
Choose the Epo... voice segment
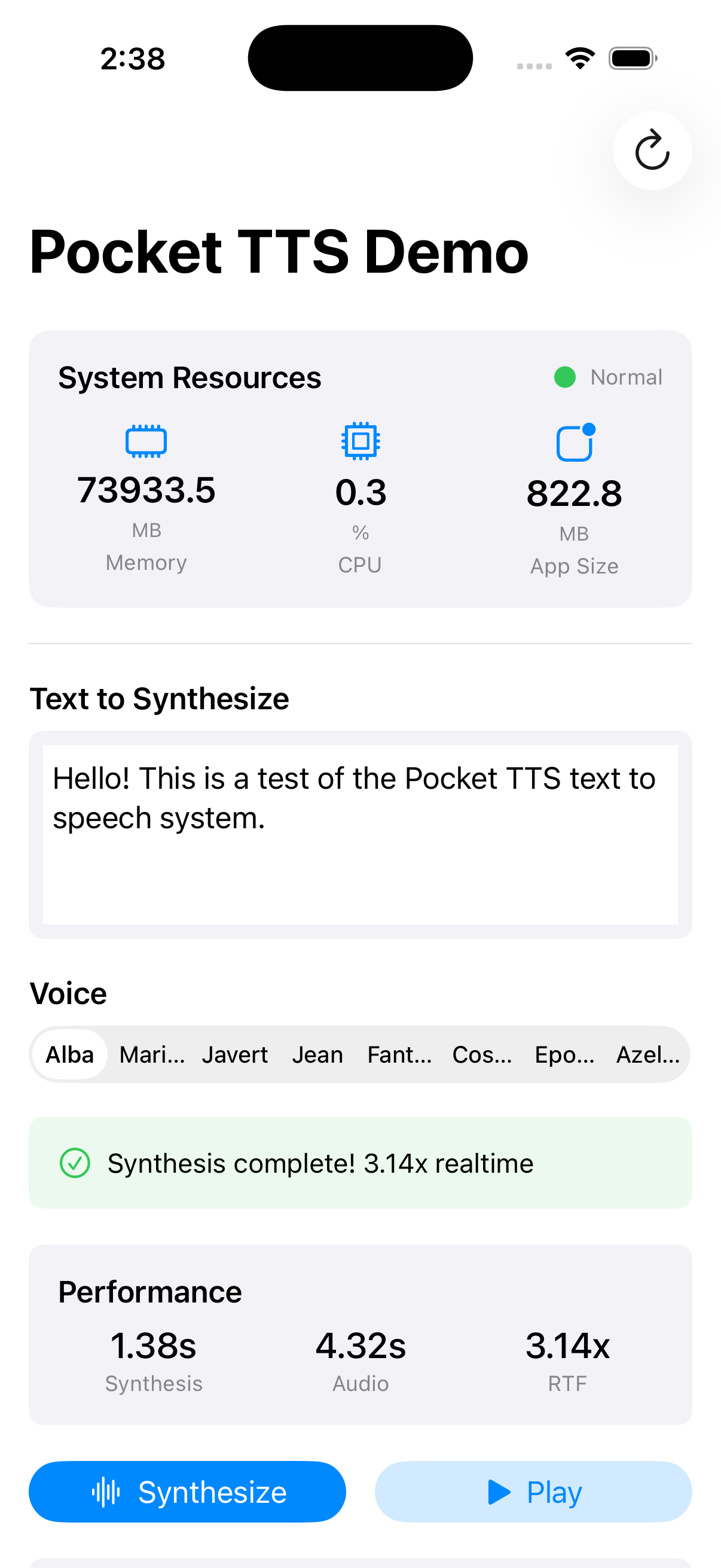click(x=564, y=1055)
